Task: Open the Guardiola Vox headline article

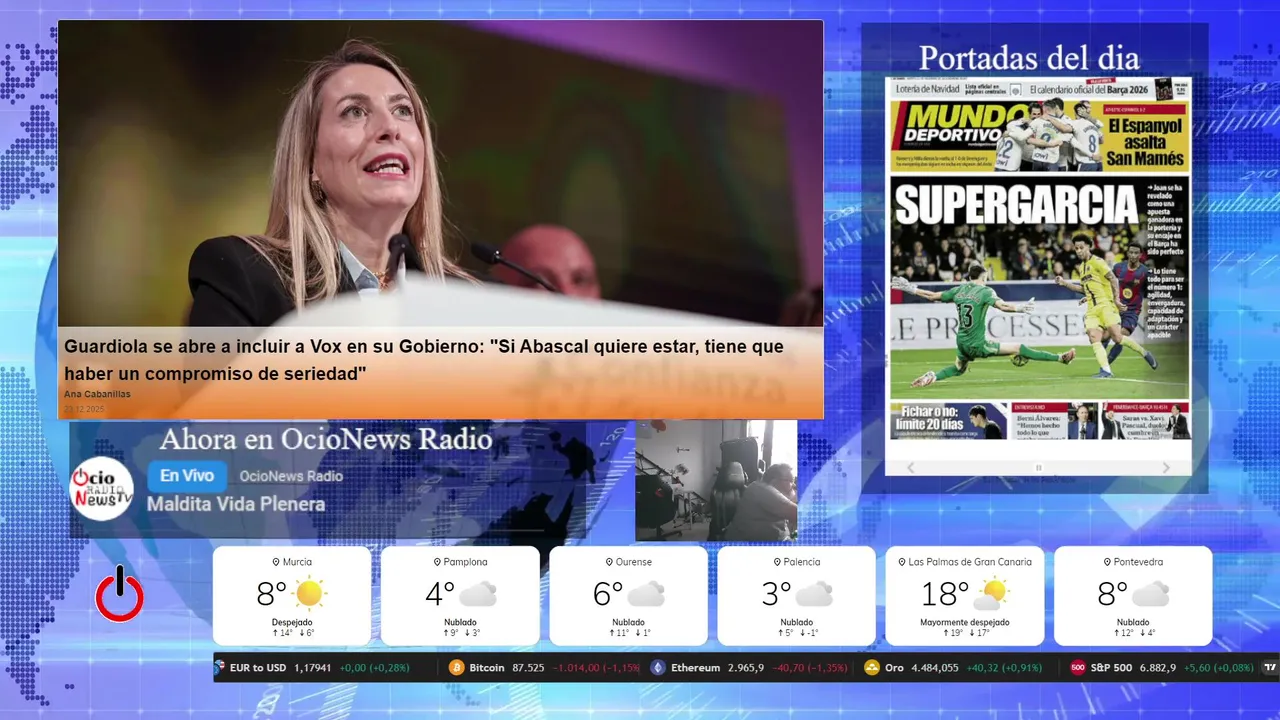Action: click(424, 360)
